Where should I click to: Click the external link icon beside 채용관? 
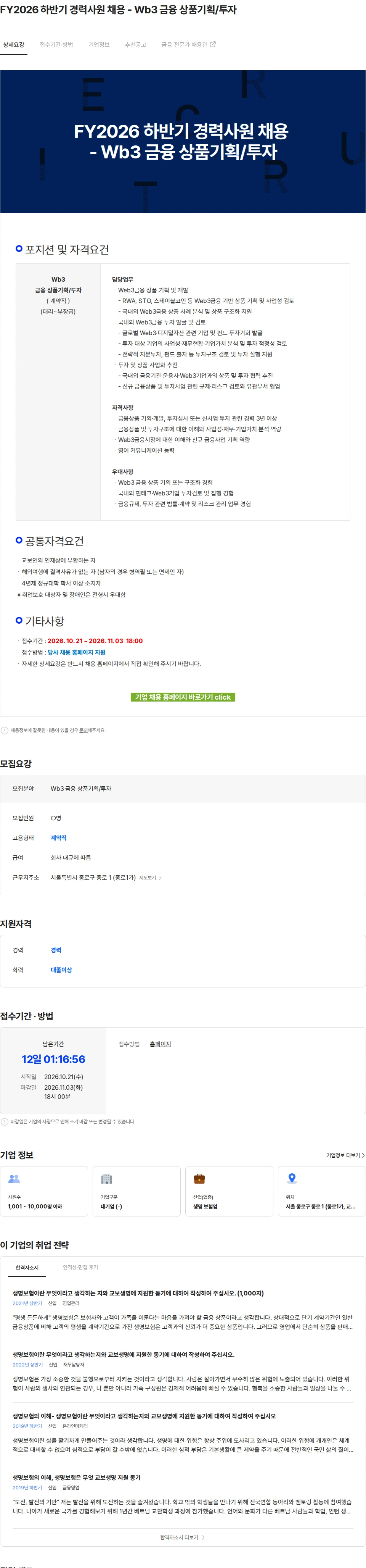213,44
